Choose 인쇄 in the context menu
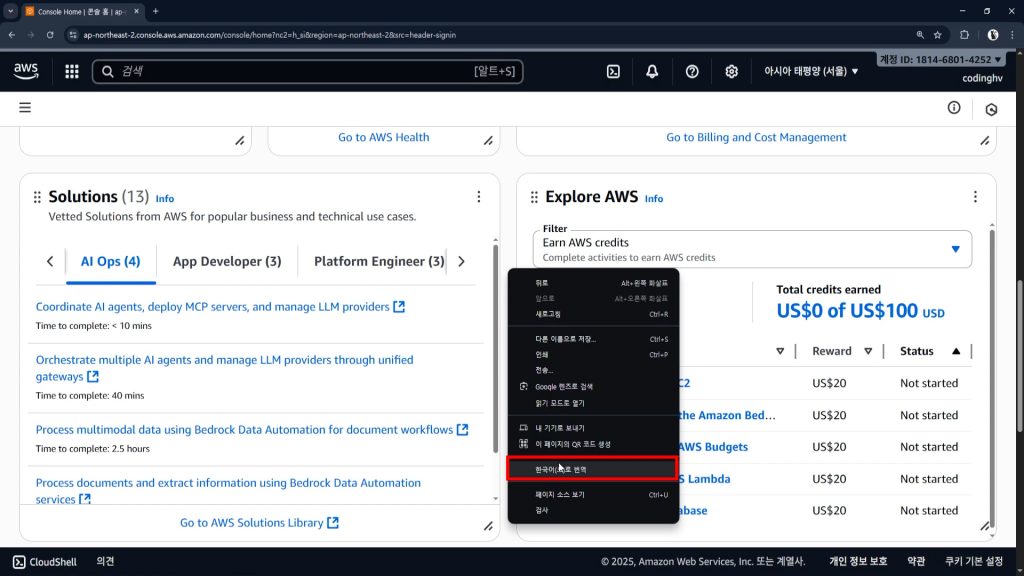This screenshot has height=576, width=1024. coord(593,355)
